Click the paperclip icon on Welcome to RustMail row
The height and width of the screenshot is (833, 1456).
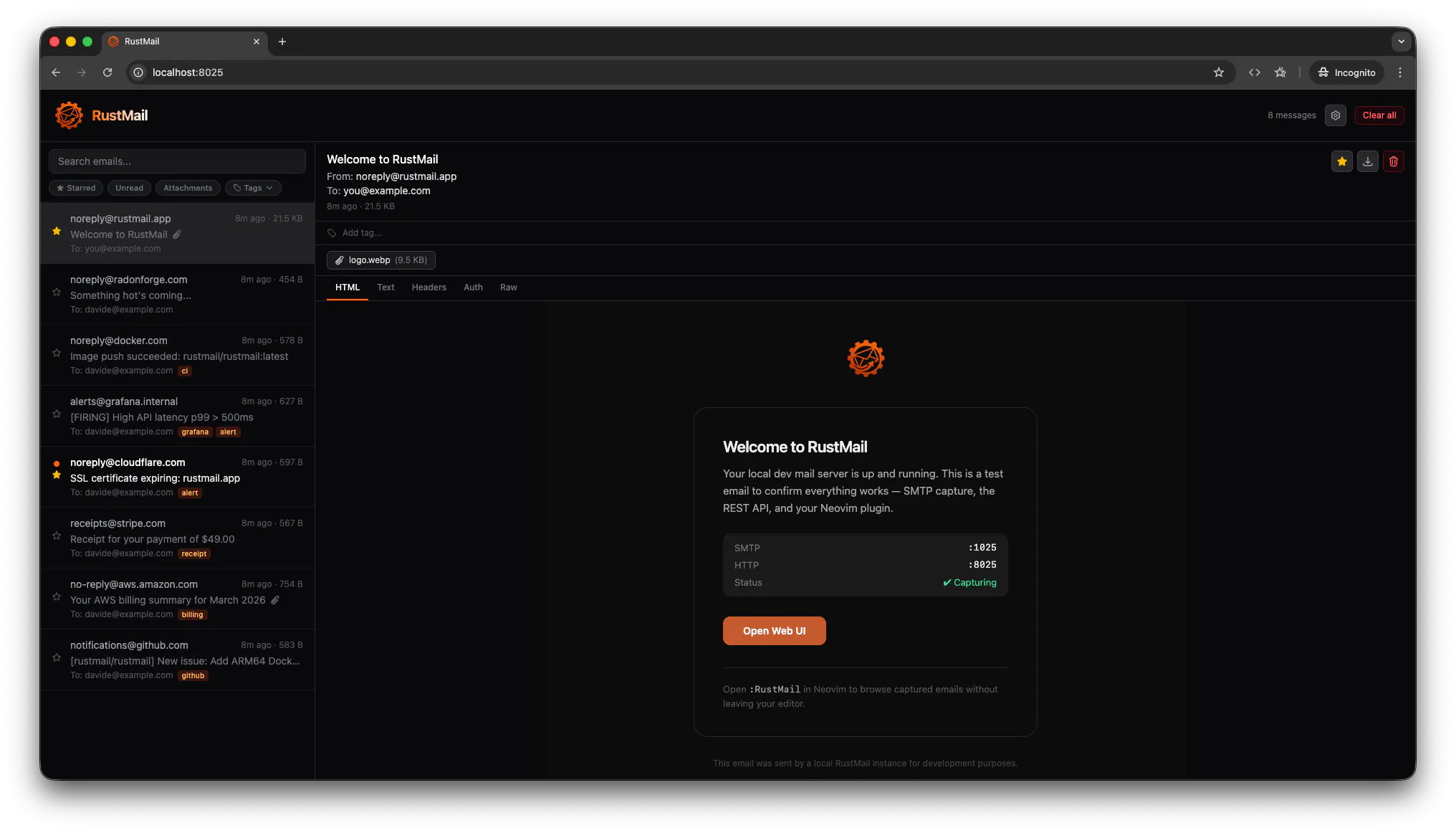pos(177,234)
